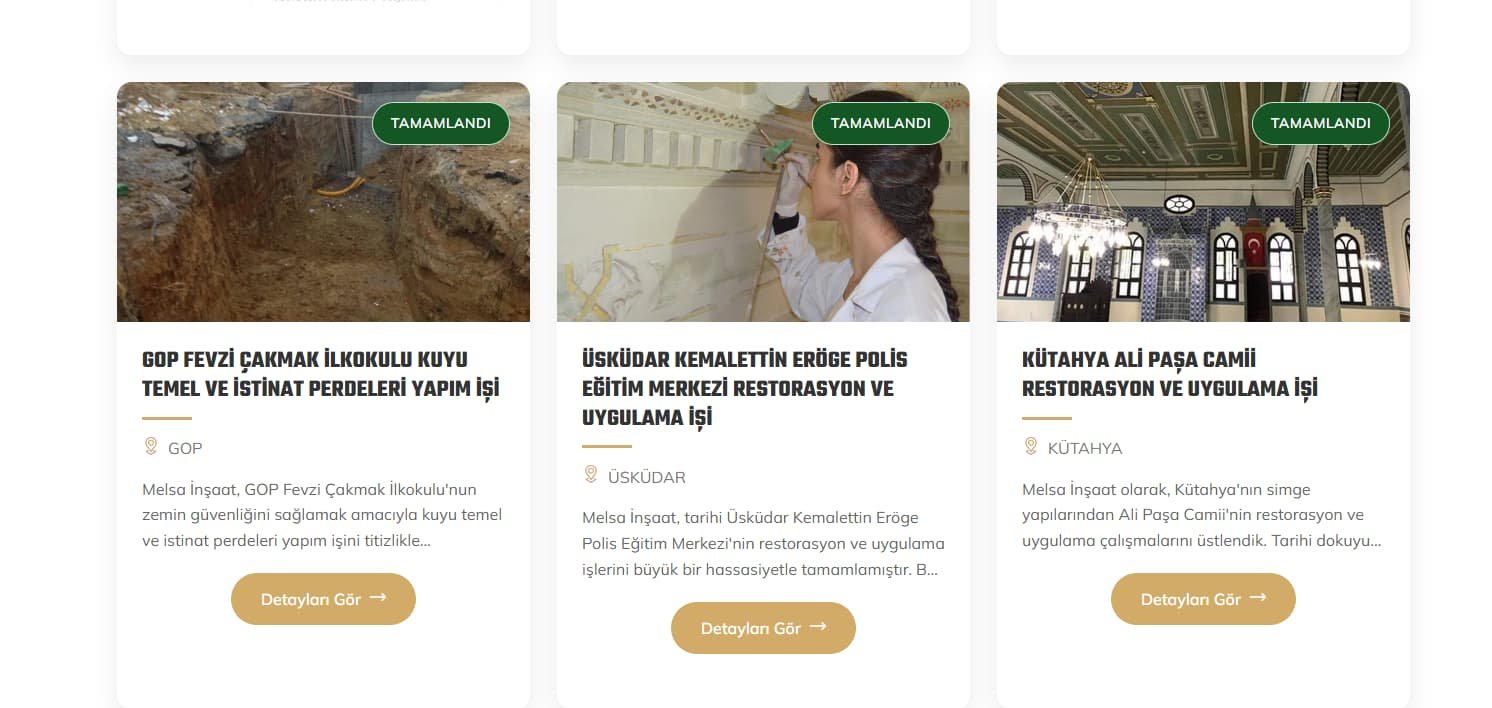Screen dimensions: 1492x708
Task: Click arrow icon in Kütahya card's Detayları Gör
Action: click(x=1258, y=598)
